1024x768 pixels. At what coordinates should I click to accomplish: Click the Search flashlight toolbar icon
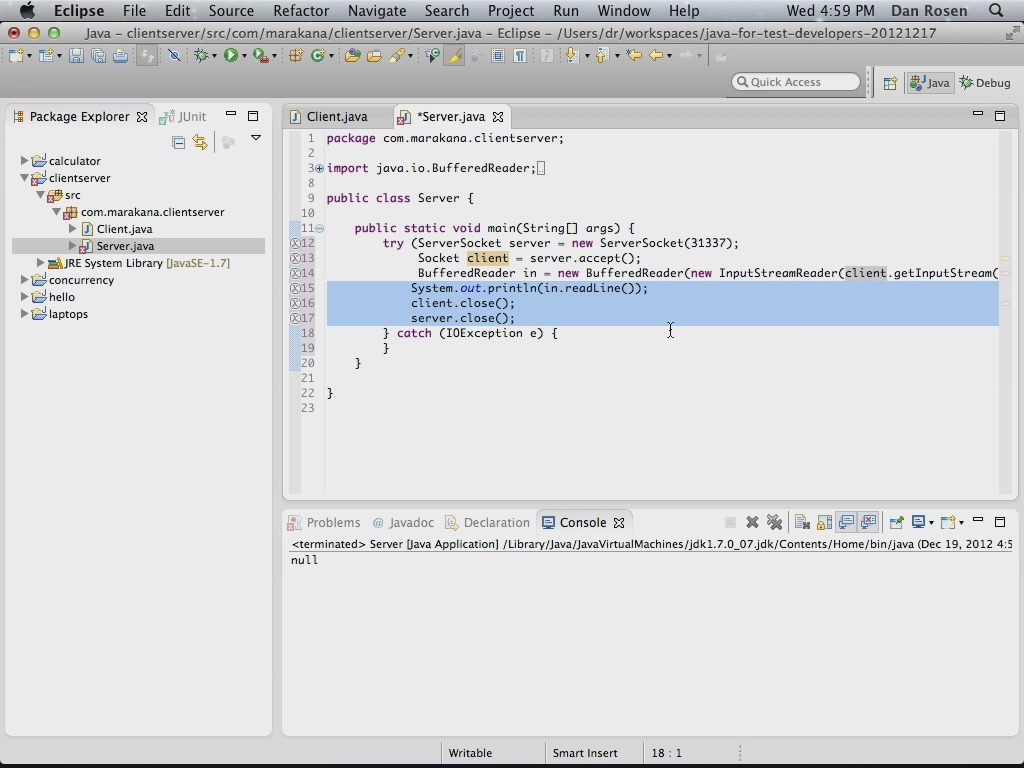(x=396, y=56)
